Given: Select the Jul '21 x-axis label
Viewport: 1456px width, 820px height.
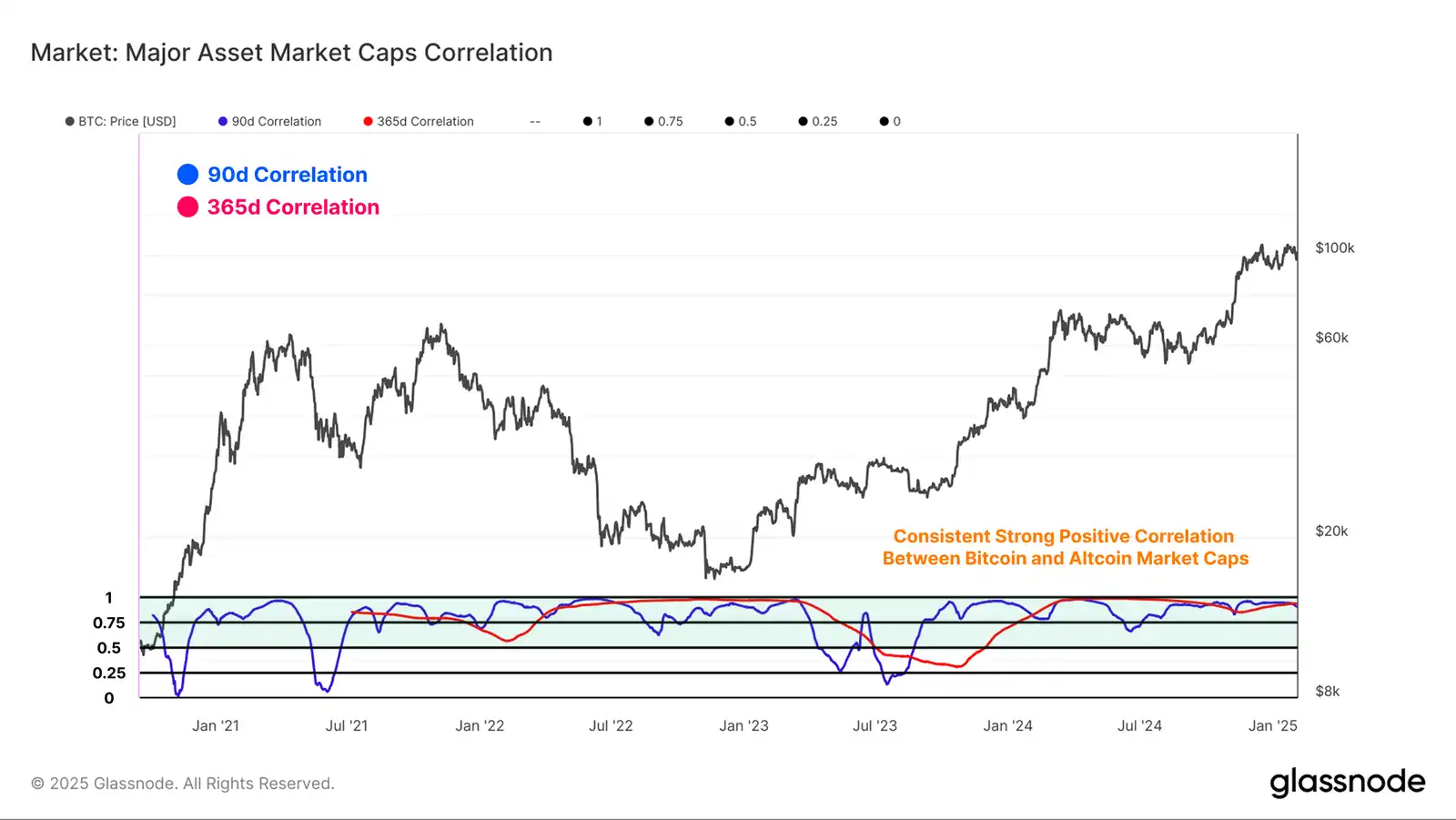Looking at the screenshot, I should click(347, 725).
